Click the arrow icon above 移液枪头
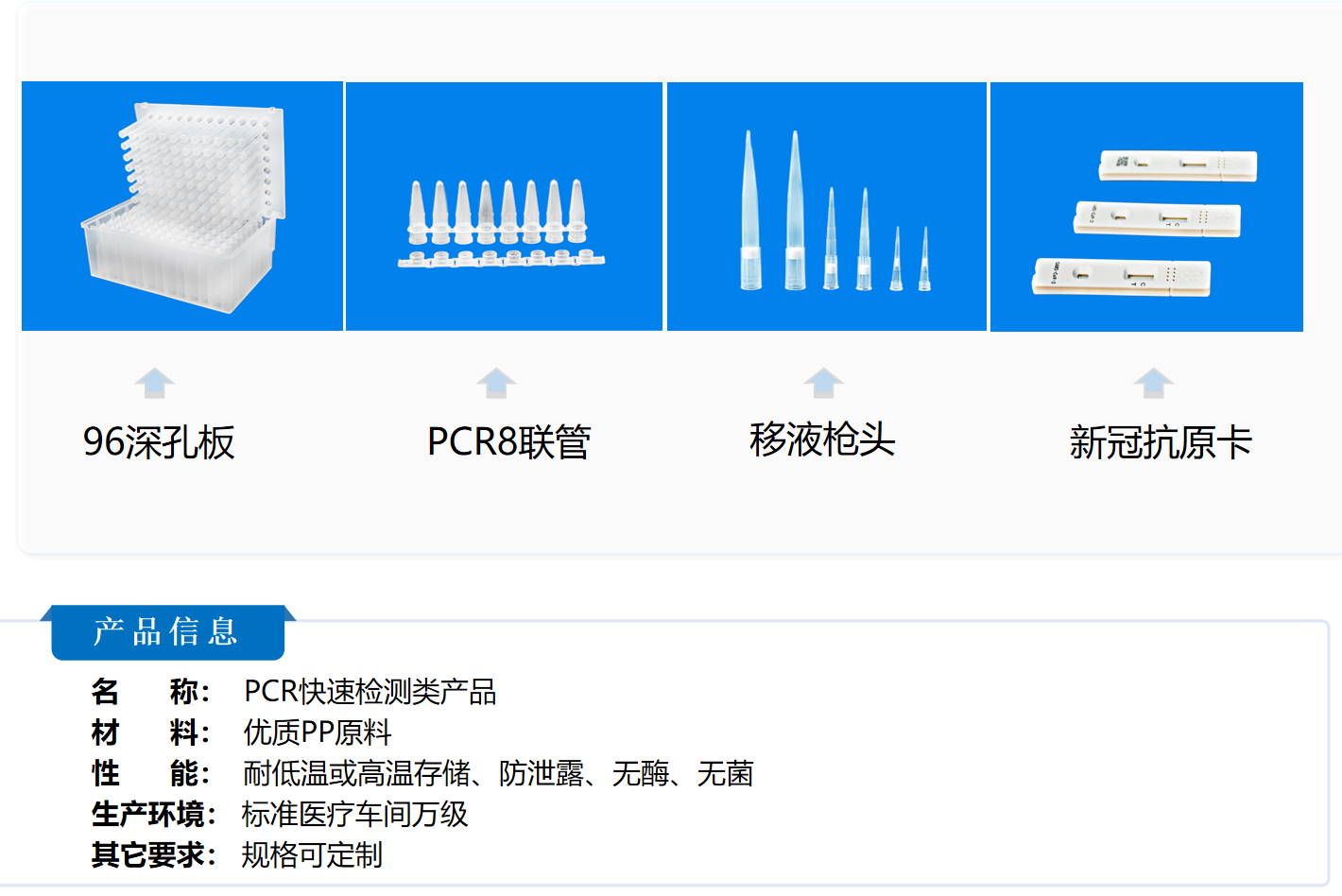Image resolution: width=1342 pixels, height=896 pixels. pos(823,383)
